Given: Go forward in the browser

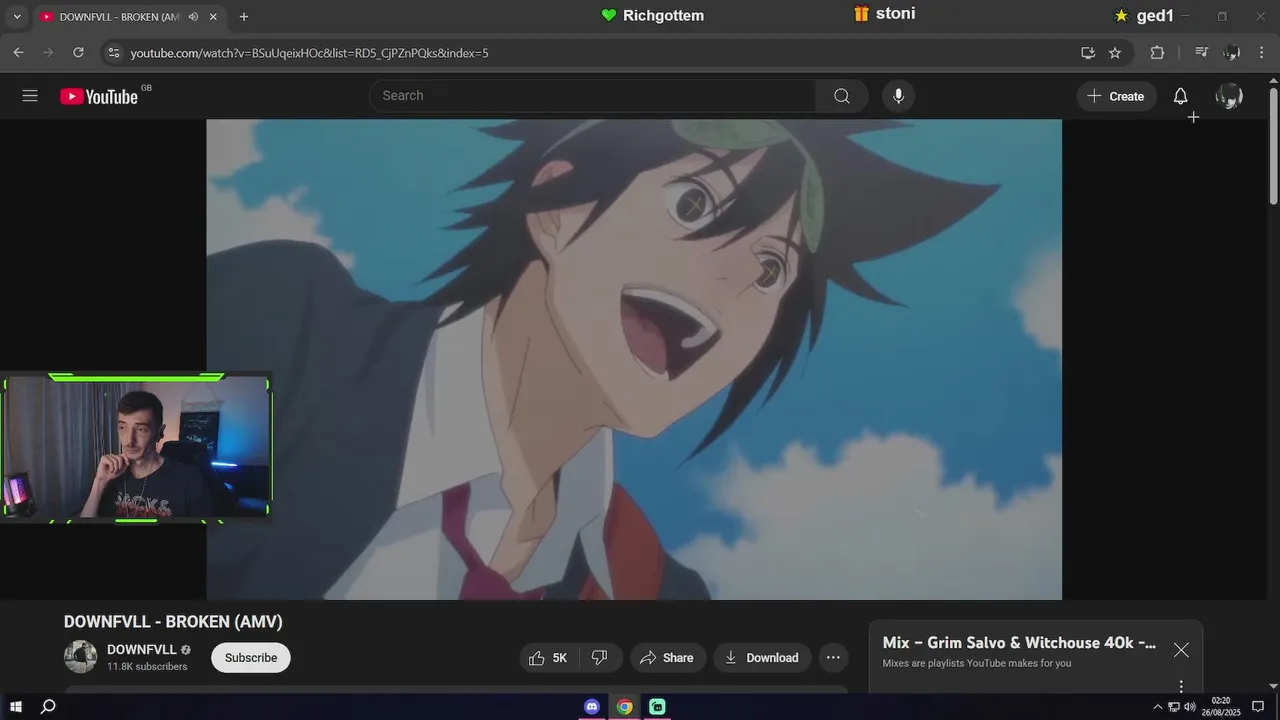Looking at the screenshot, I should pos(48,52).
